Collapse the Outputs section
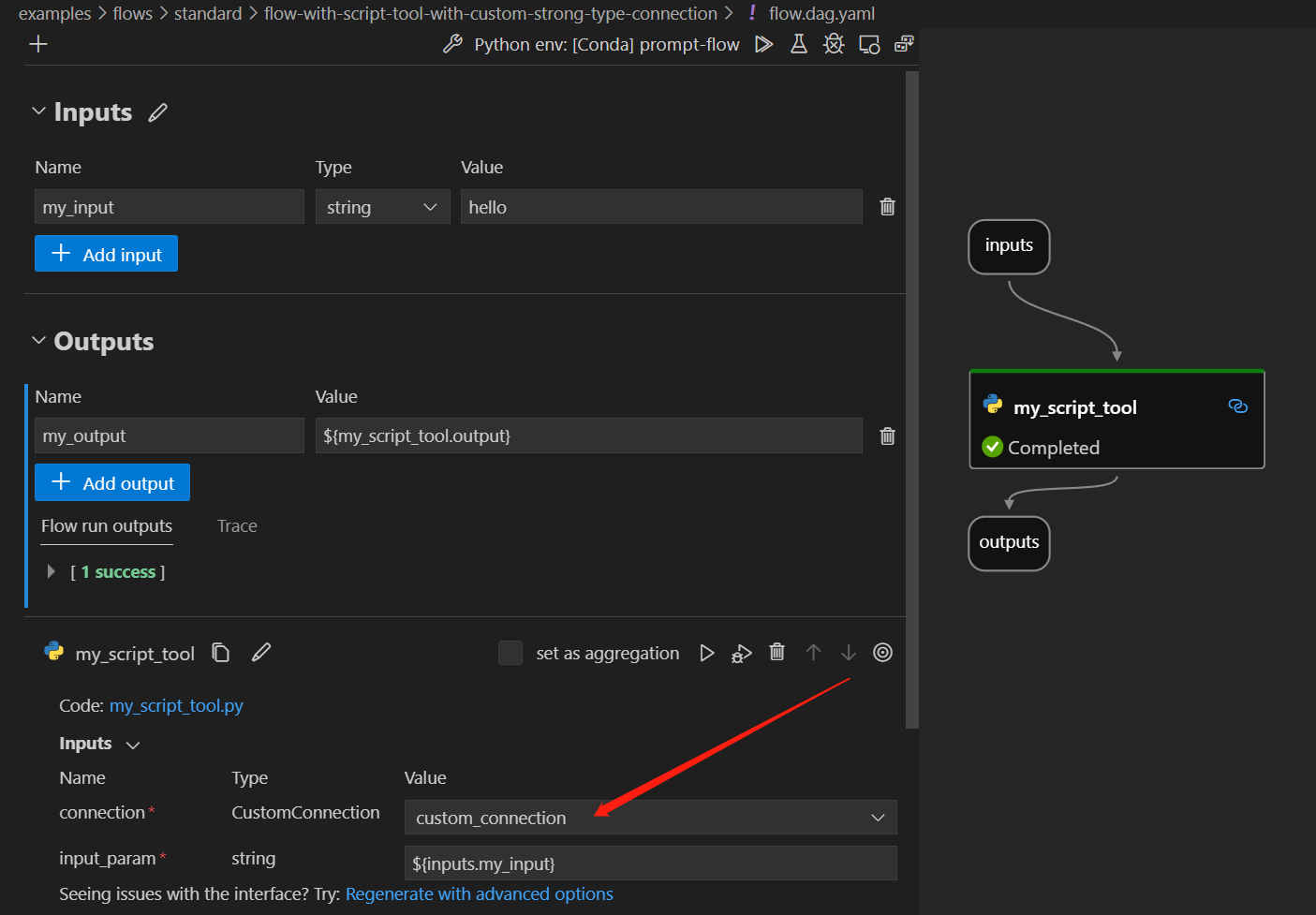 point(39,341)
